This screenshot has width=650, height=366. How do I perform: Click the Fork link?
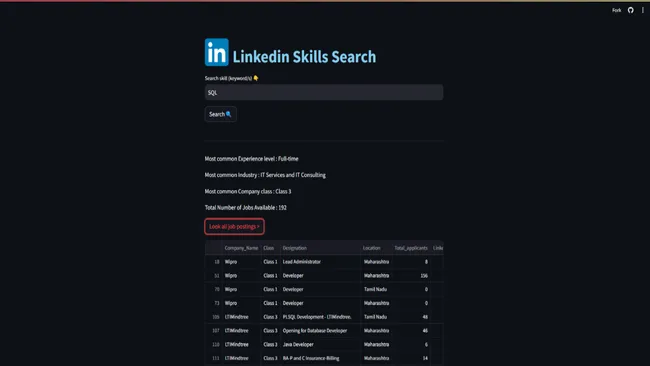point(616,10)
